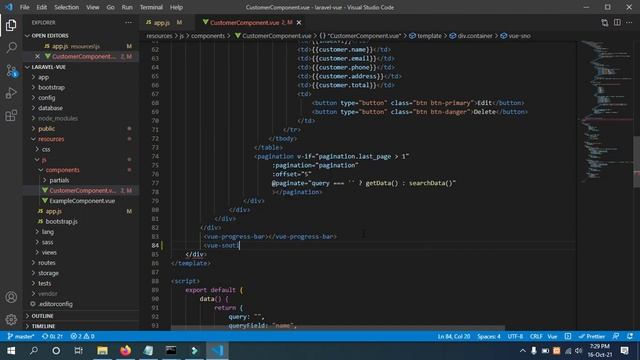Click Vue language mode status item

[552, 336]
